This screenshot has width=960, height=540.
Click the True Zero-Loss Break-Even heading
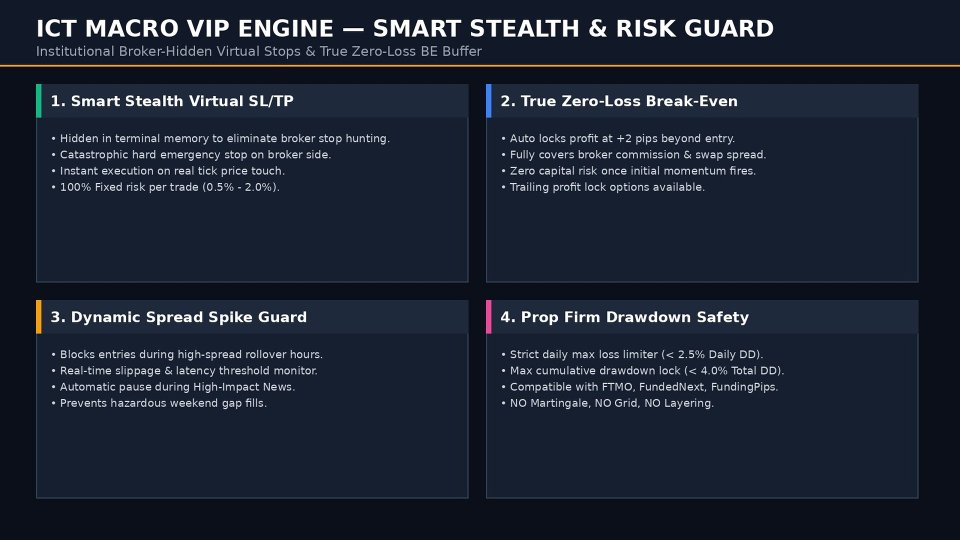[619, 101]
